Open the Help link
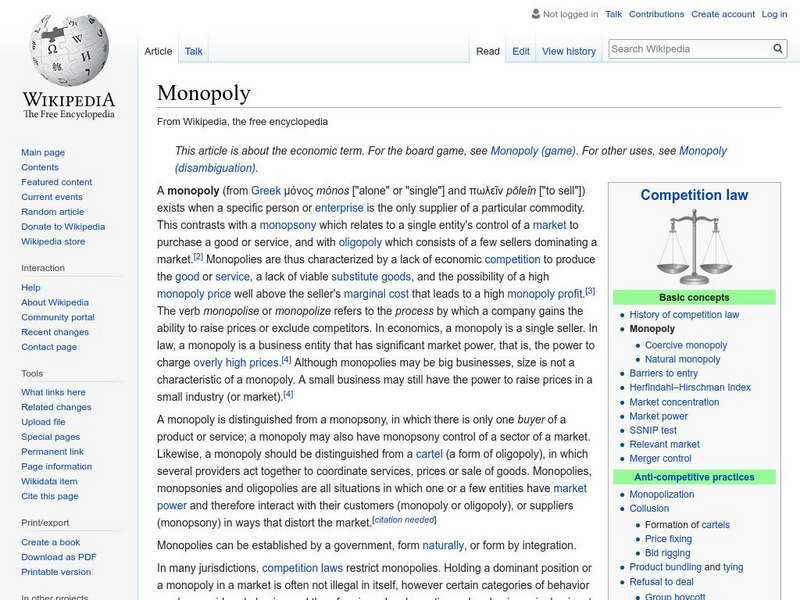800x600 pixels. [x=31, y=288]
